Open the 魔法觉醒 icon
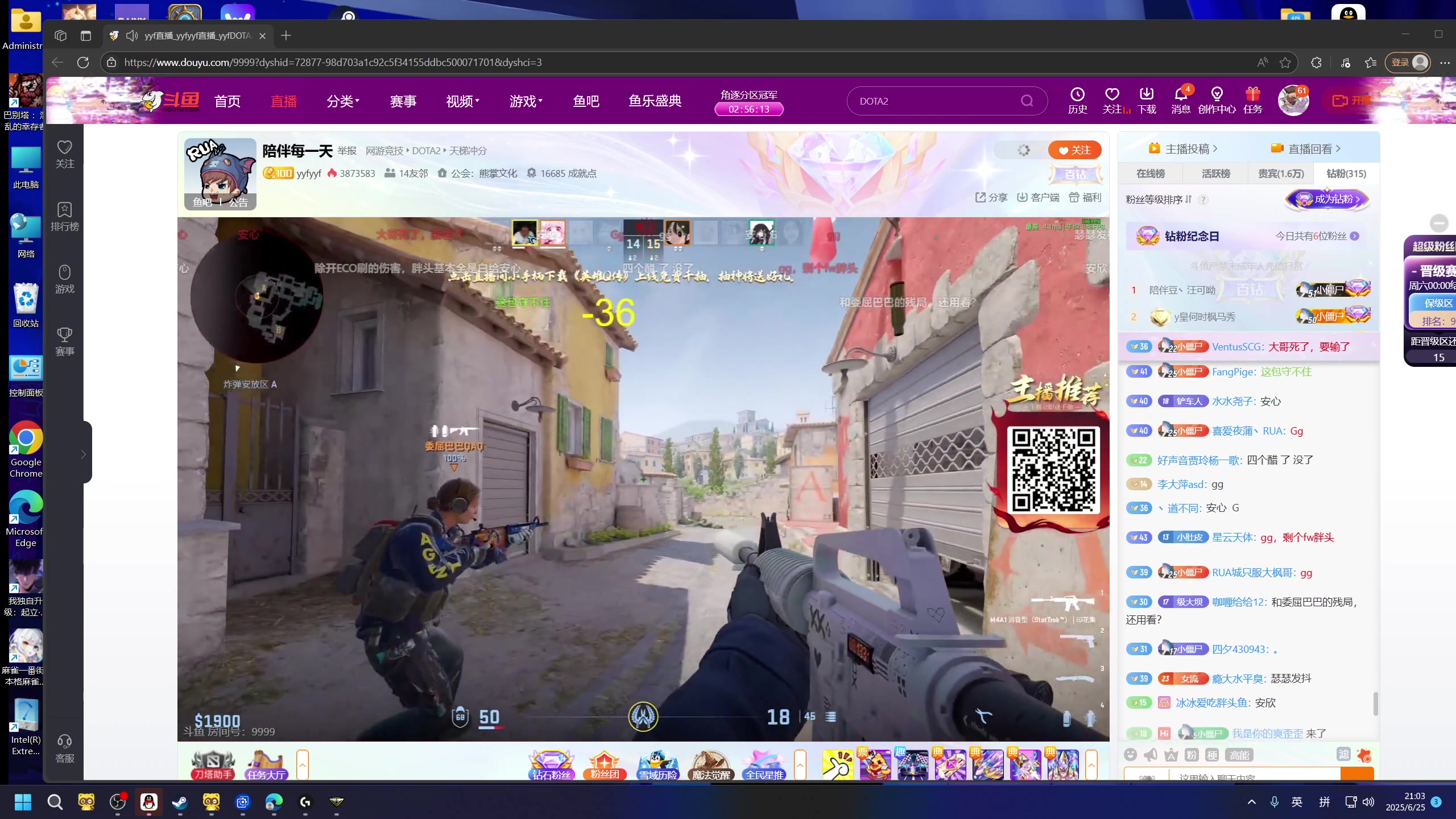This screenshot has width=1456, height=819. (x=710, y=764)
